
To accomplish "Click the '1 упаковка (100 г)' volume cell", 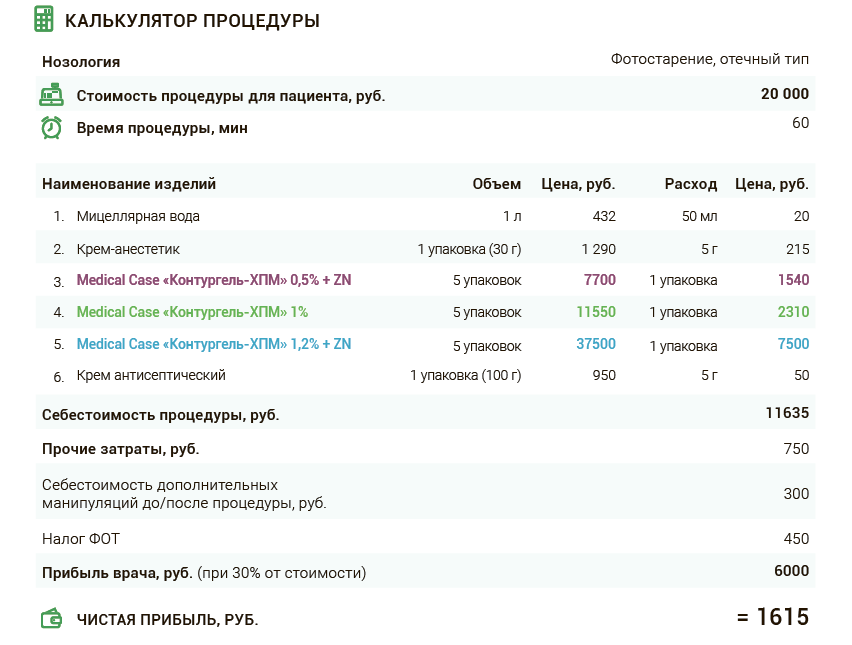I will click(x=466, y=375).
